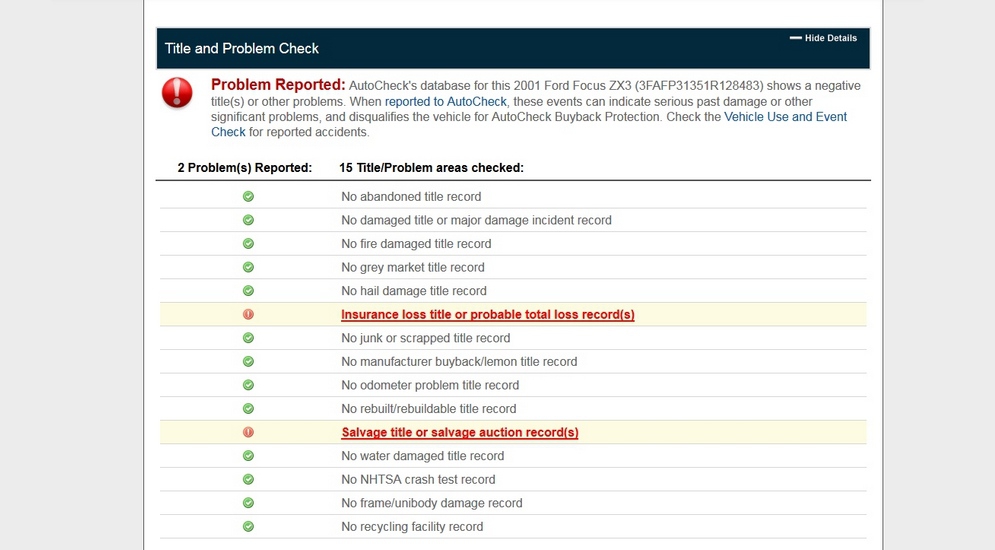Screen dimensions: 995x550
Task: Click green check icon for manufacturer buyback/lemon row
Action: point(248,362)
